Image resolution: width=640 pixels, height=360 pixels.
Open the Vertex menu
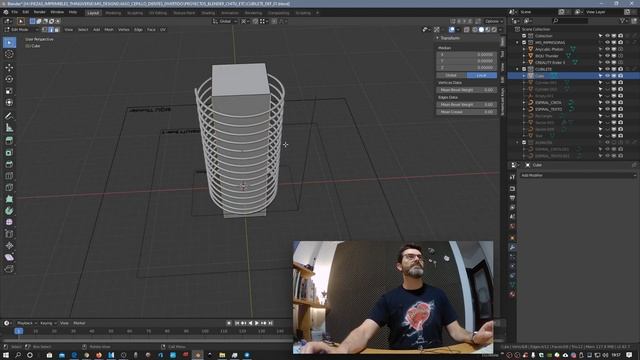[124, 29]
